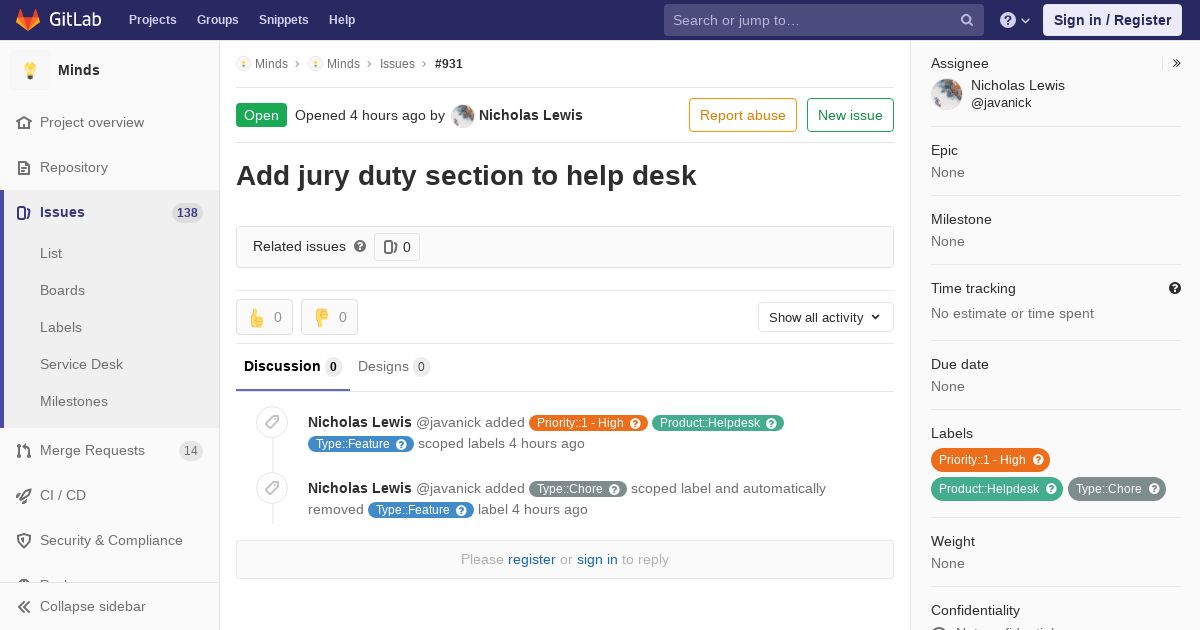Click the #931 breadcrumb item
Viewport: 1200px width, 630px height.
tap(449, 63)
